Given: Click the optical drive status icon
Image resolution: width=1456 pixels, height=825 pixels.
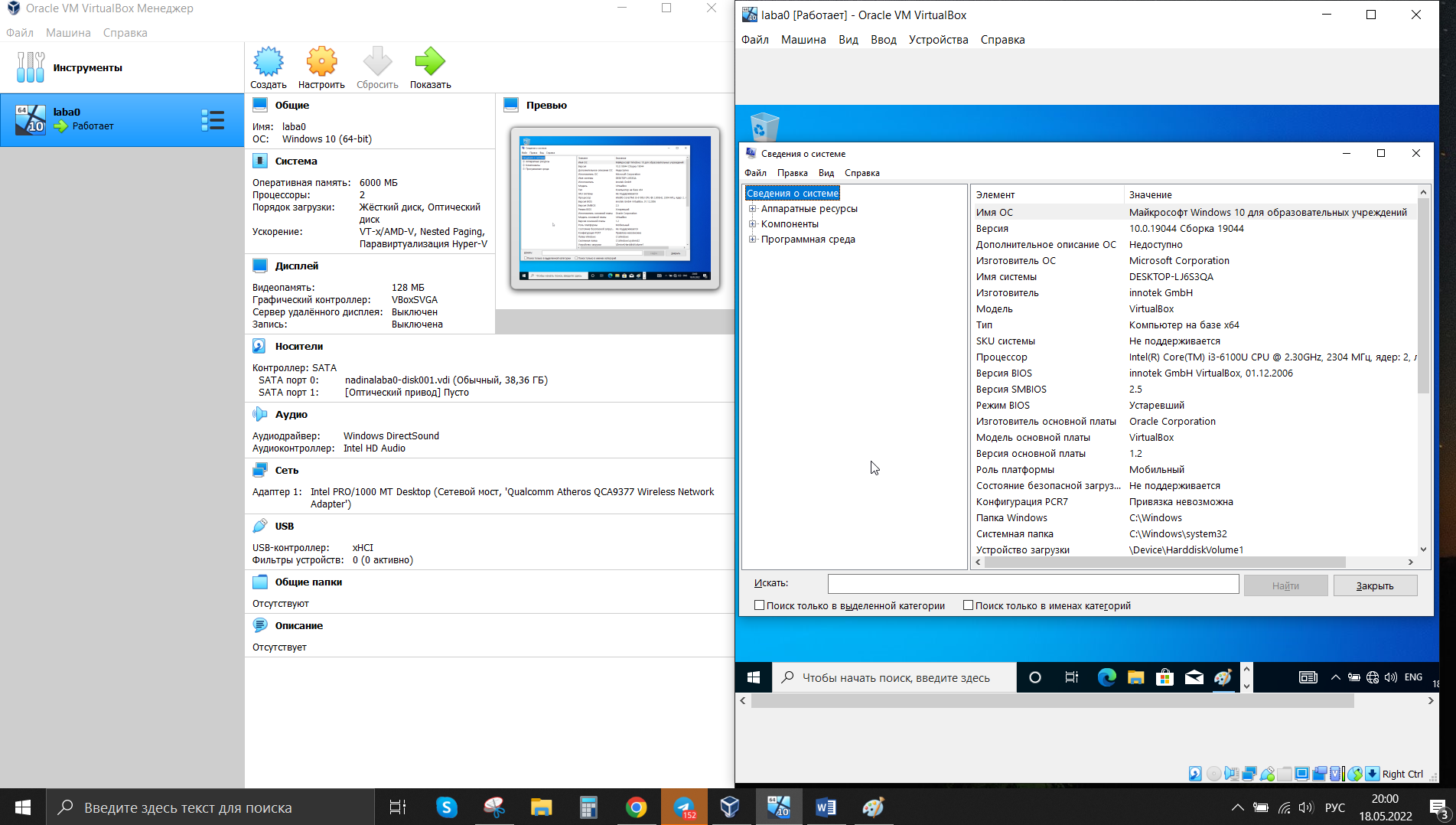Looking at the screenshot, I should [1213, 774].
